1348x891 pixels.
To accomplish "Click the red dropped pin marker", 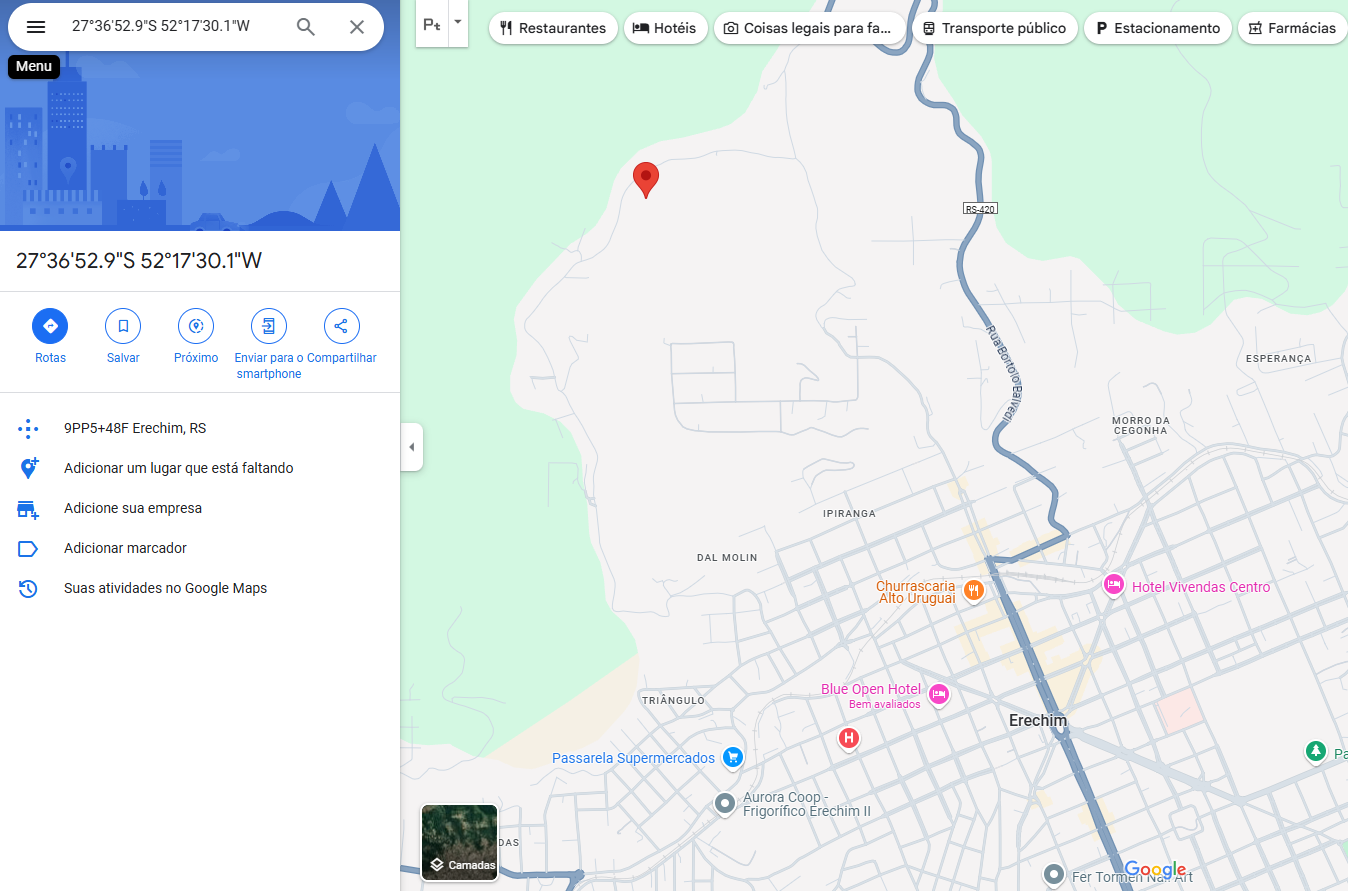I will click(646, 180).
